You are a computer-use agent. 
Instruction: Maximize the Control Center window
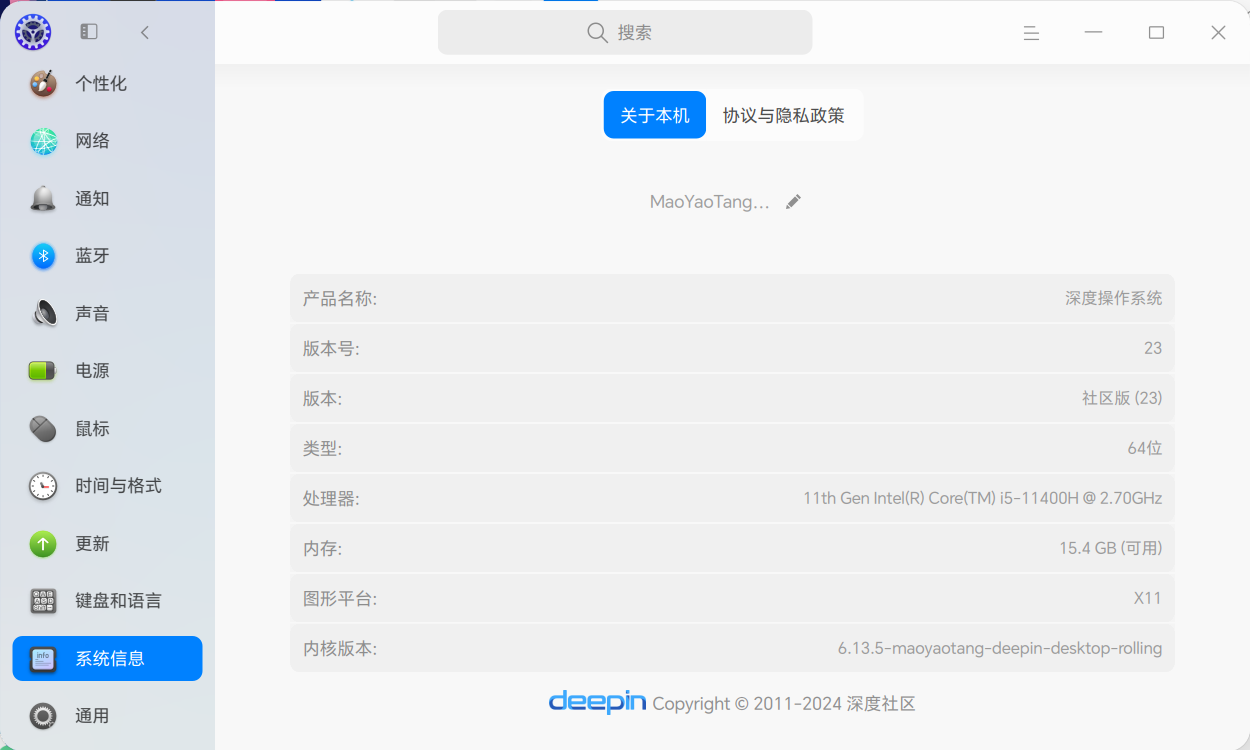click(1156, 33)
